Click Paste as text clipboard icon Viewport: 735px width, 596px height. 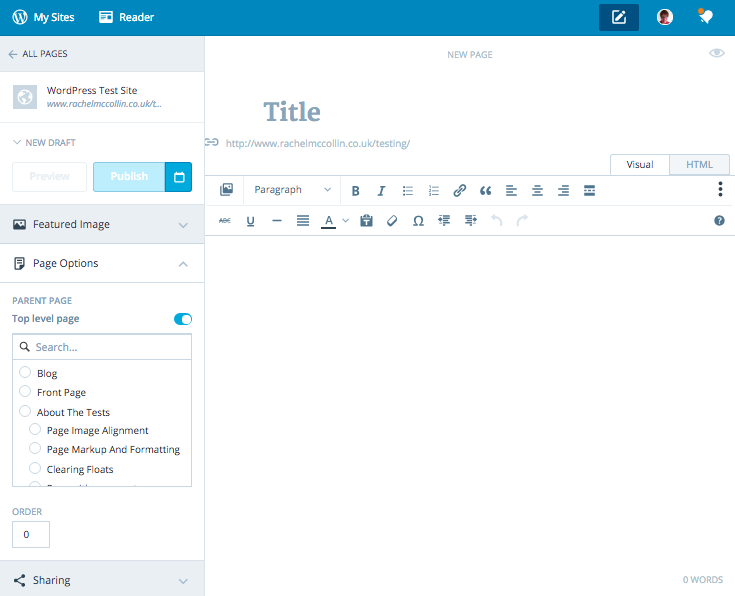click(x=367, y=220)
